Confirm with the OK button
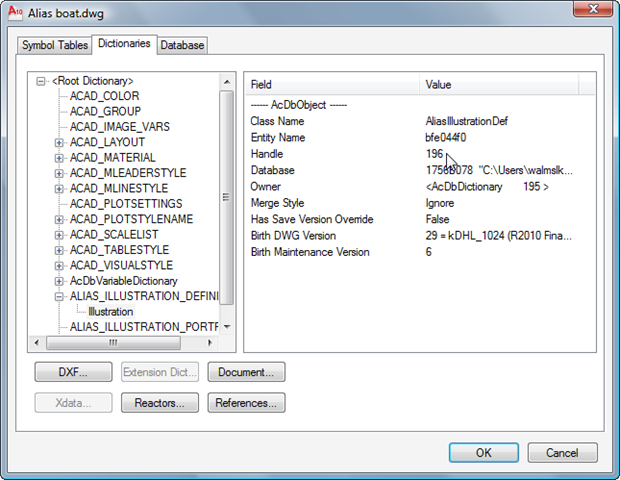620x480 pixels. (x=483, y=453)
